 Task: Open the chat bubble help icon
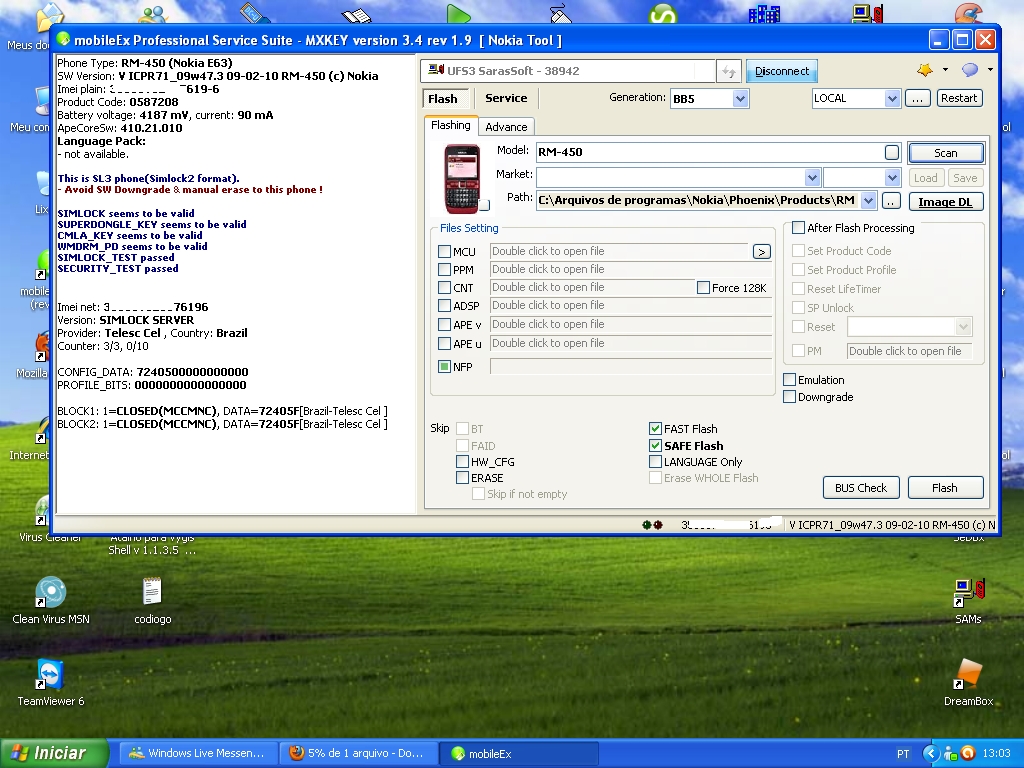970,70
